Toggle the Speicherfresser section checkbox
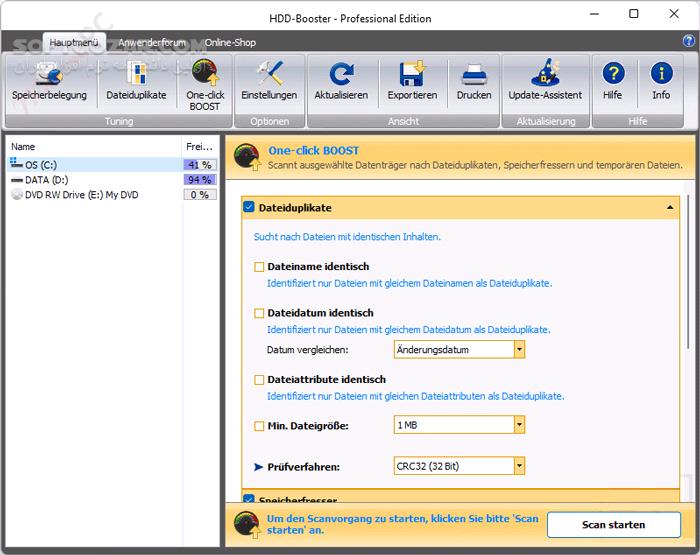The image size is (700, 555). point(249,499)
